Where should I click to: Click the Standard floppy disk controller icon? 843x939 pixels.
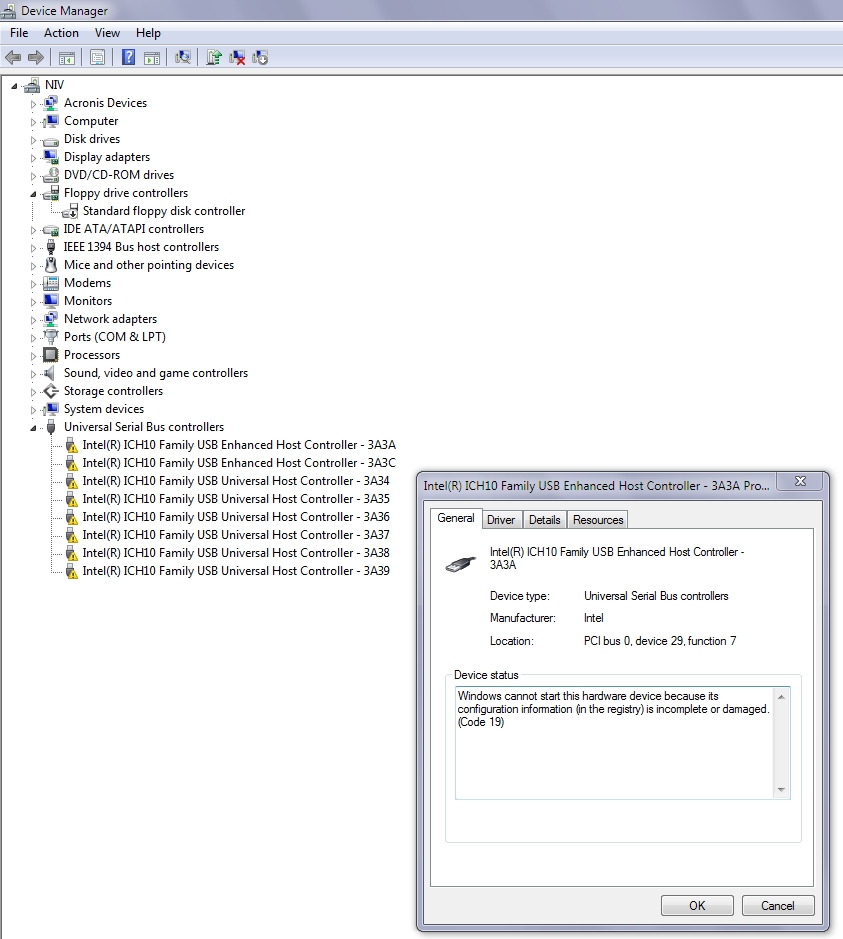click(x=70, y=211)
